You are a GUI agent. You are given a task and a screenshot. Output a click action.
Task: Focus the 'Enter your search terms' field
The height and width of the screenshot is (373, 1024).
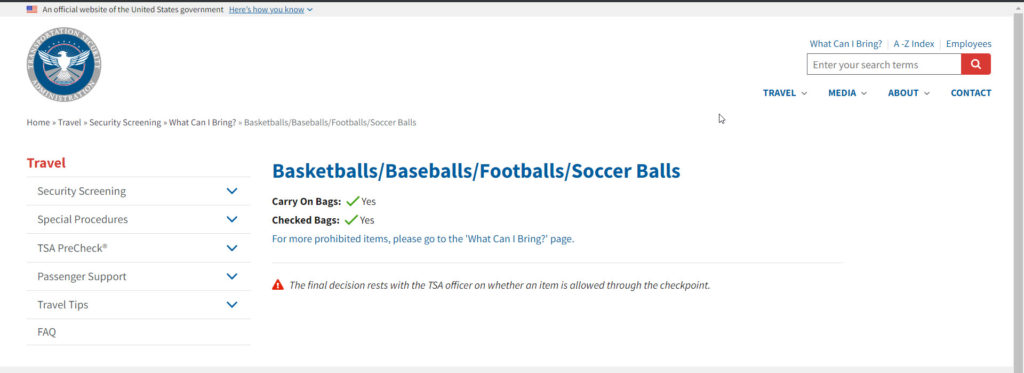[x=884, y=64]
